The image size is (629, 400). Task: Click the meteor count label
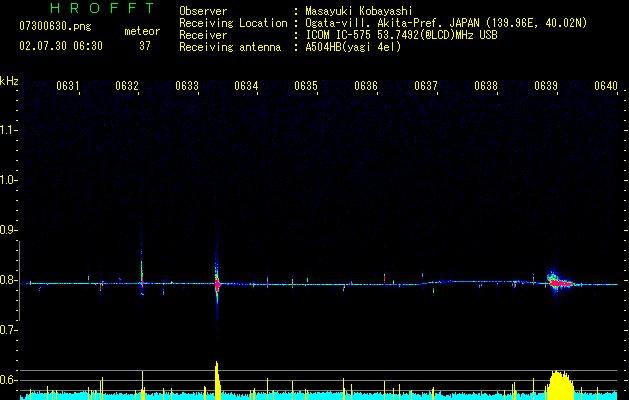(142, 31)
